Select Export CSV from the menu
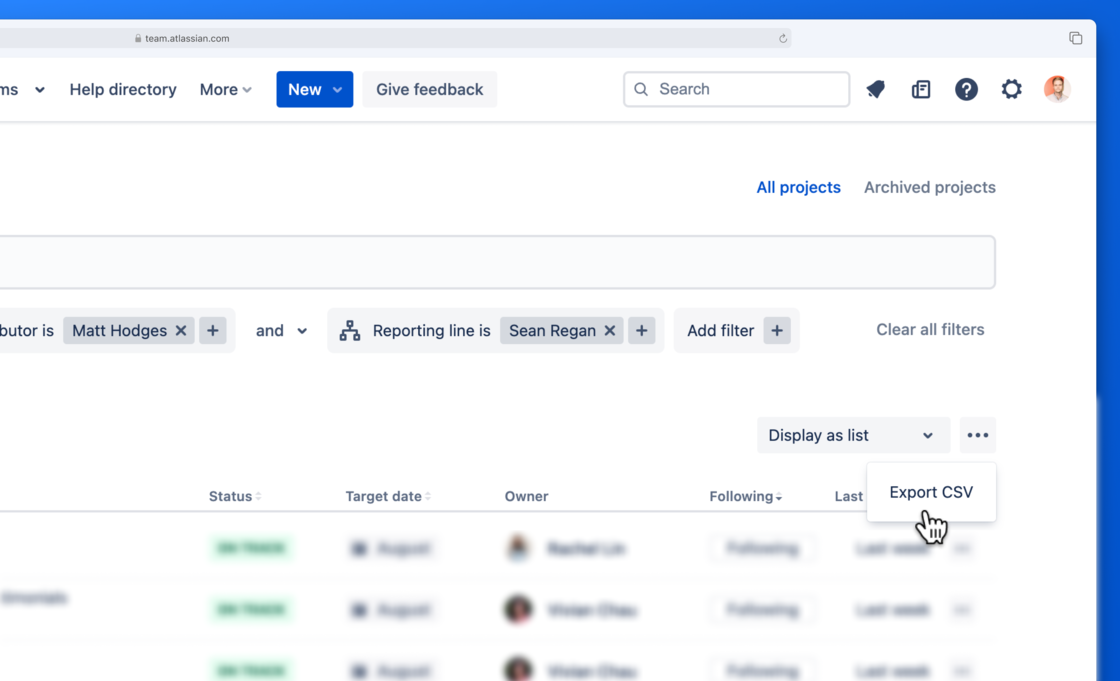The height and width of the screenshot is (681, 1120). 930,491
